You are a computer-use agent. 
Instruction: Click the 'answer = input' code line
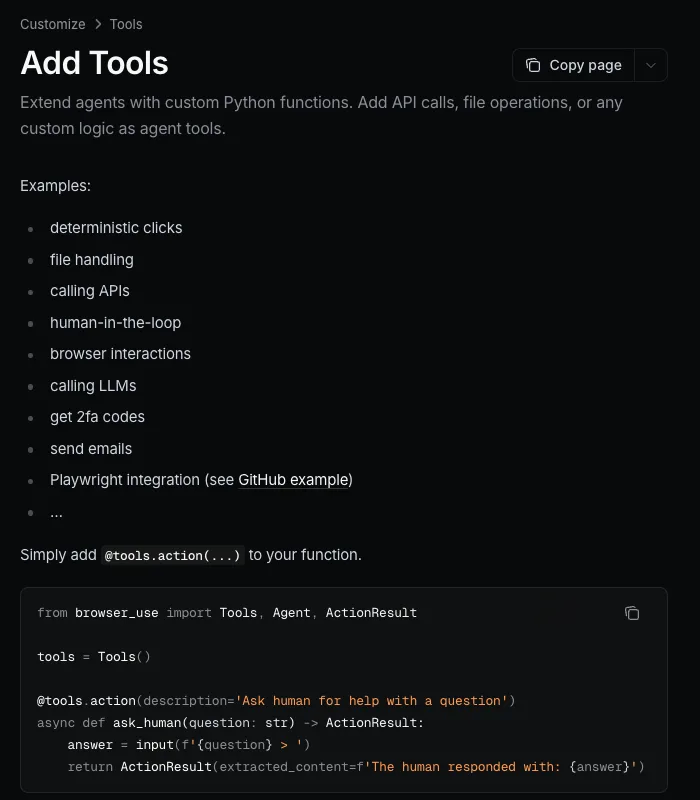pos(189,744)
